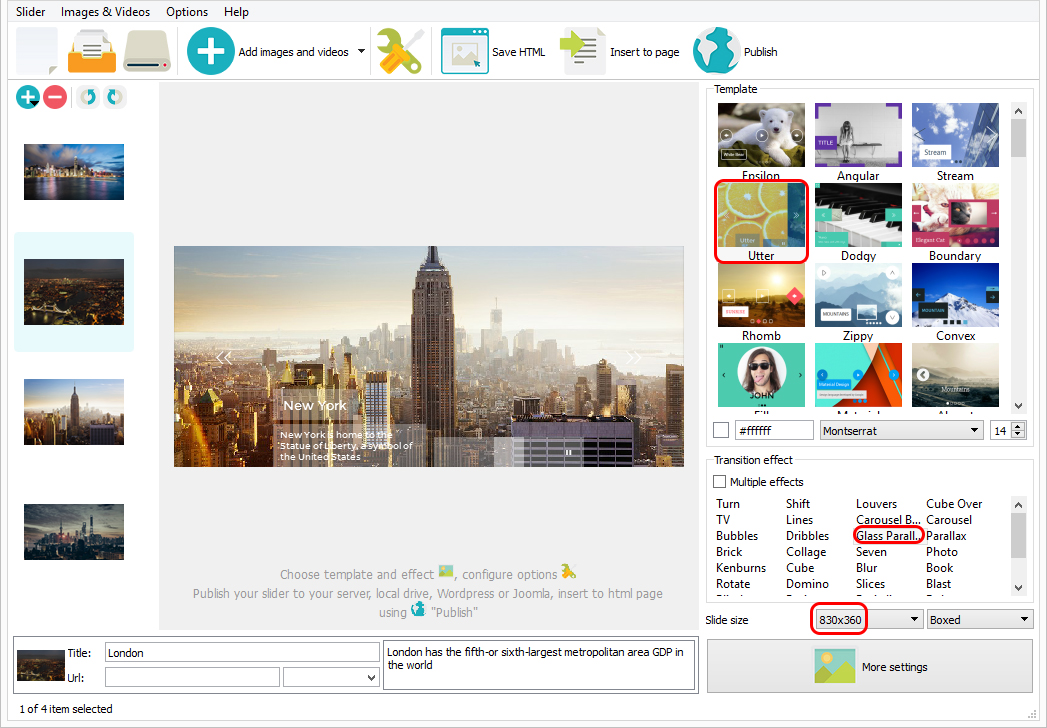The image size is (1047, 728).
Task: Click the Add images and videos plus icon
Action: point(210,51)
